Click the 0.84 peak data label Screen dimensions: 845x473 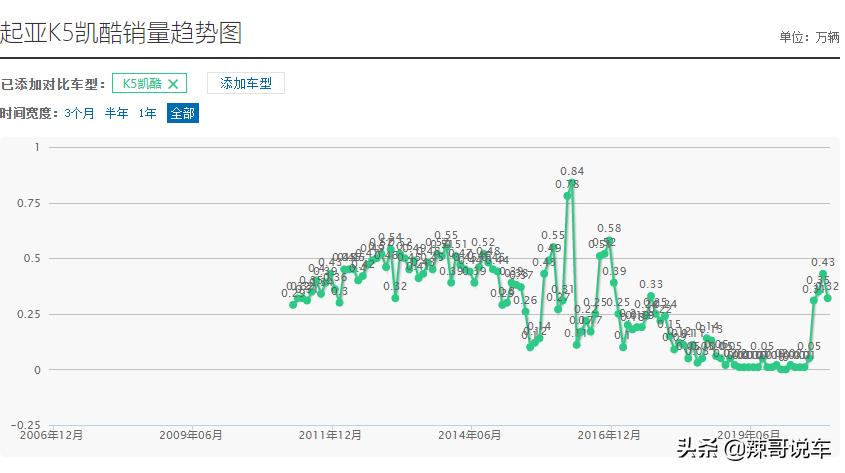[x=572, y=171]
